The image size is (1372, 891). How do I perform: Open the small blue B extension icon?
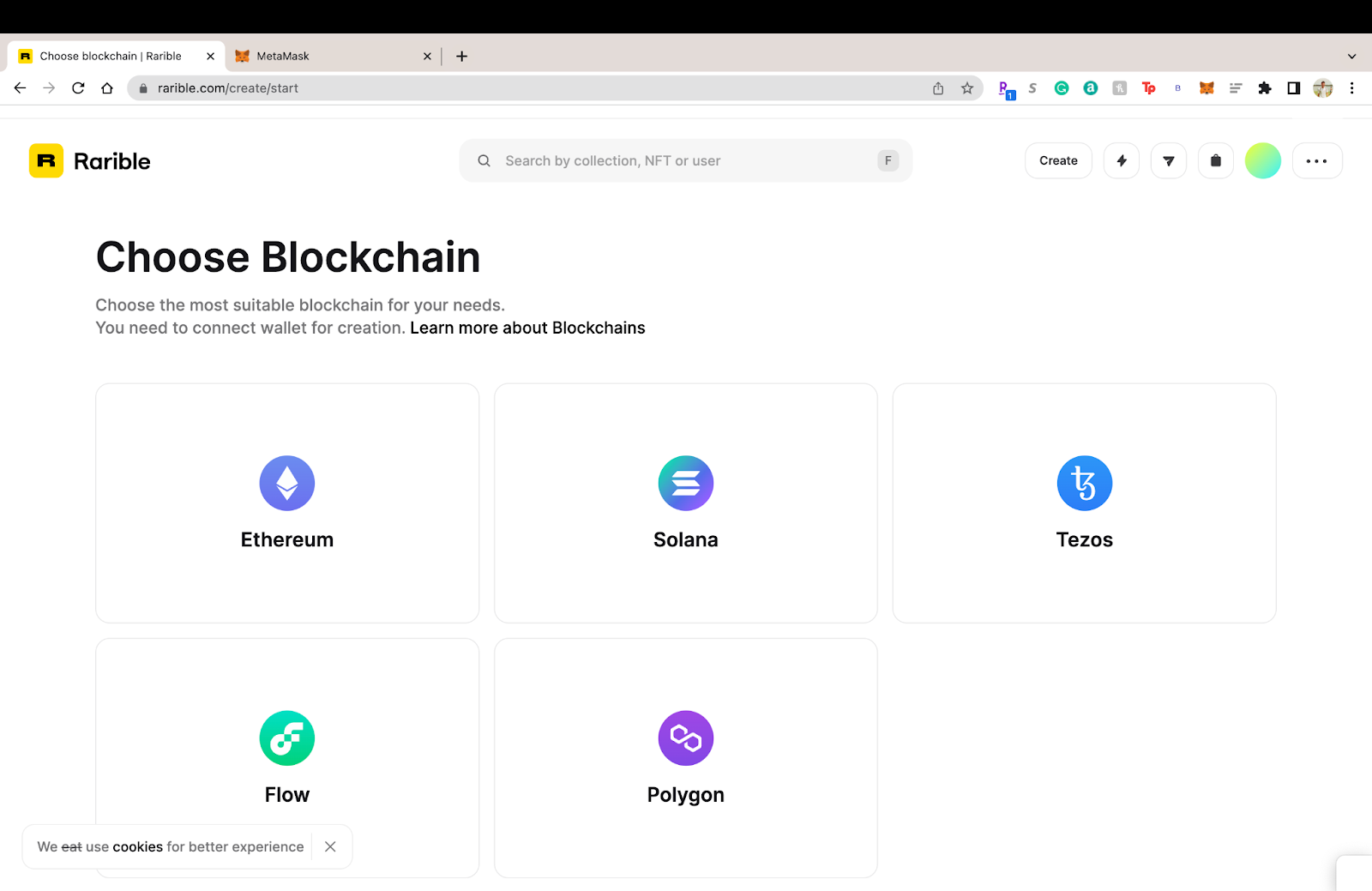1178,88
